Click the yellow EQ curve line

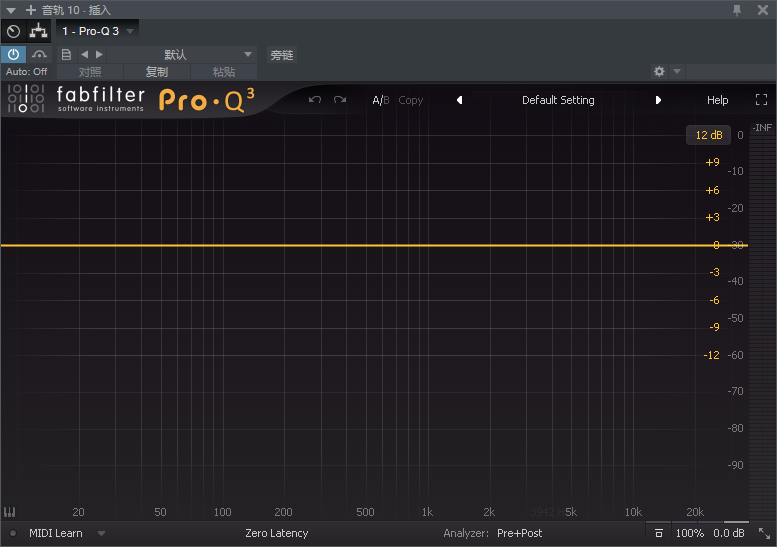tap(374, 245)
